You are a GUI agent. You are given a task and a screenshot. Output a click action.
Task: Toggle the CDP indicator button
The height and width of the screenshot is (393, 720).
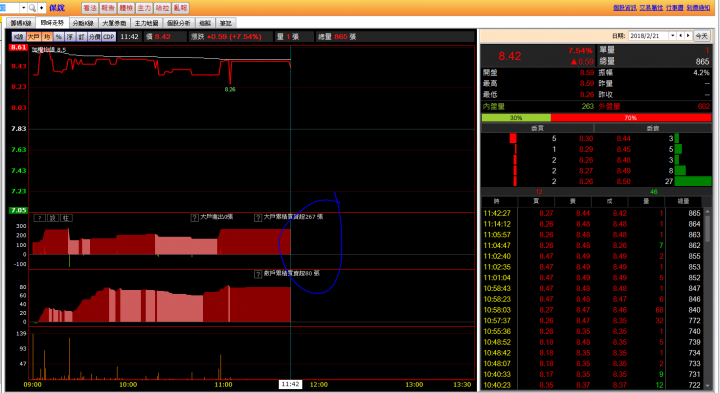coord(109,37)
